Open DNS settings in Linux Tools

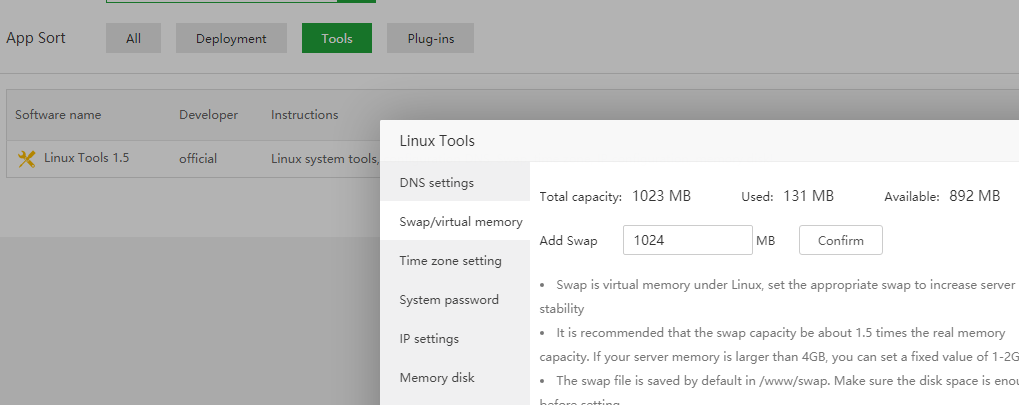click(437, 183)
